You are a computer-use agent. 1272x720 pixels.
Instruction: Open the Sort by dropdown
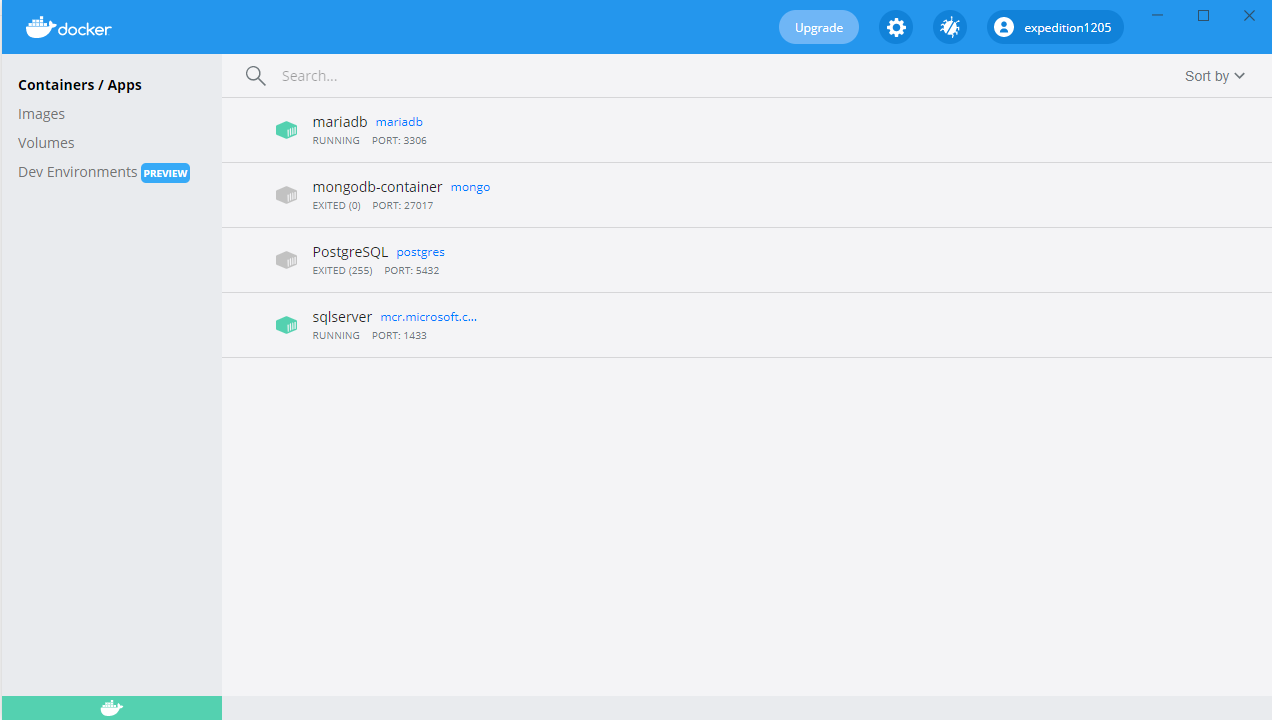point(1215,76)
